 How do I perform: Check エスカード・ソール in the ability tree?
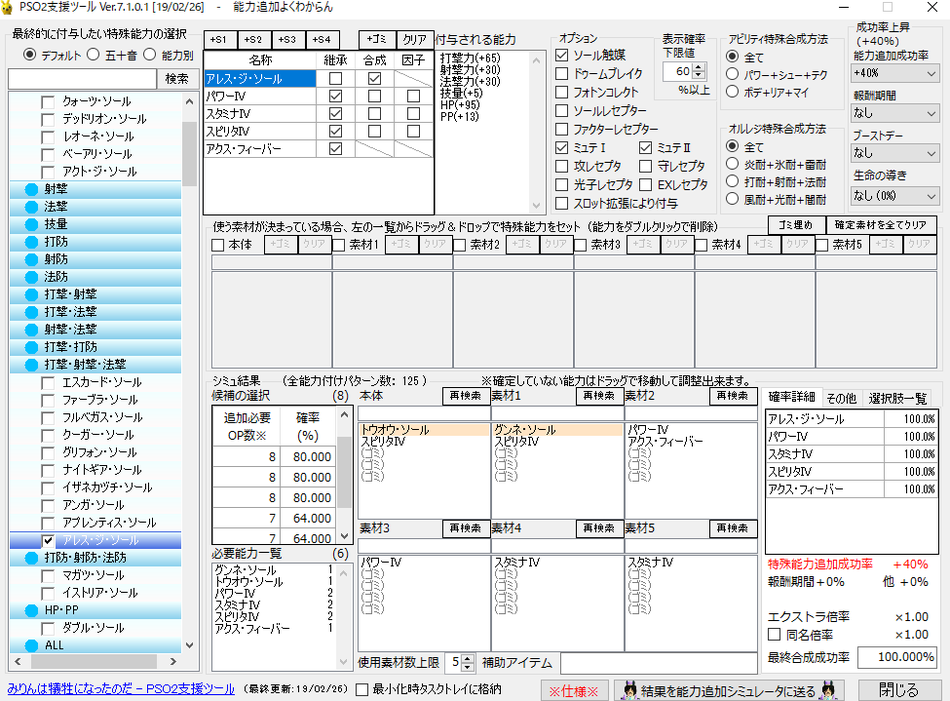[48, 383]
